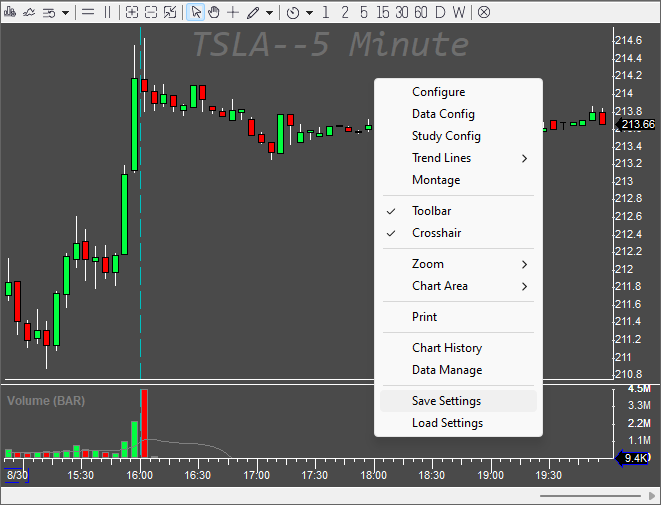The height and width of the screenshot is (505, 661).
Task: Click the Volume (BAR) study label
Action: [46, 400]
